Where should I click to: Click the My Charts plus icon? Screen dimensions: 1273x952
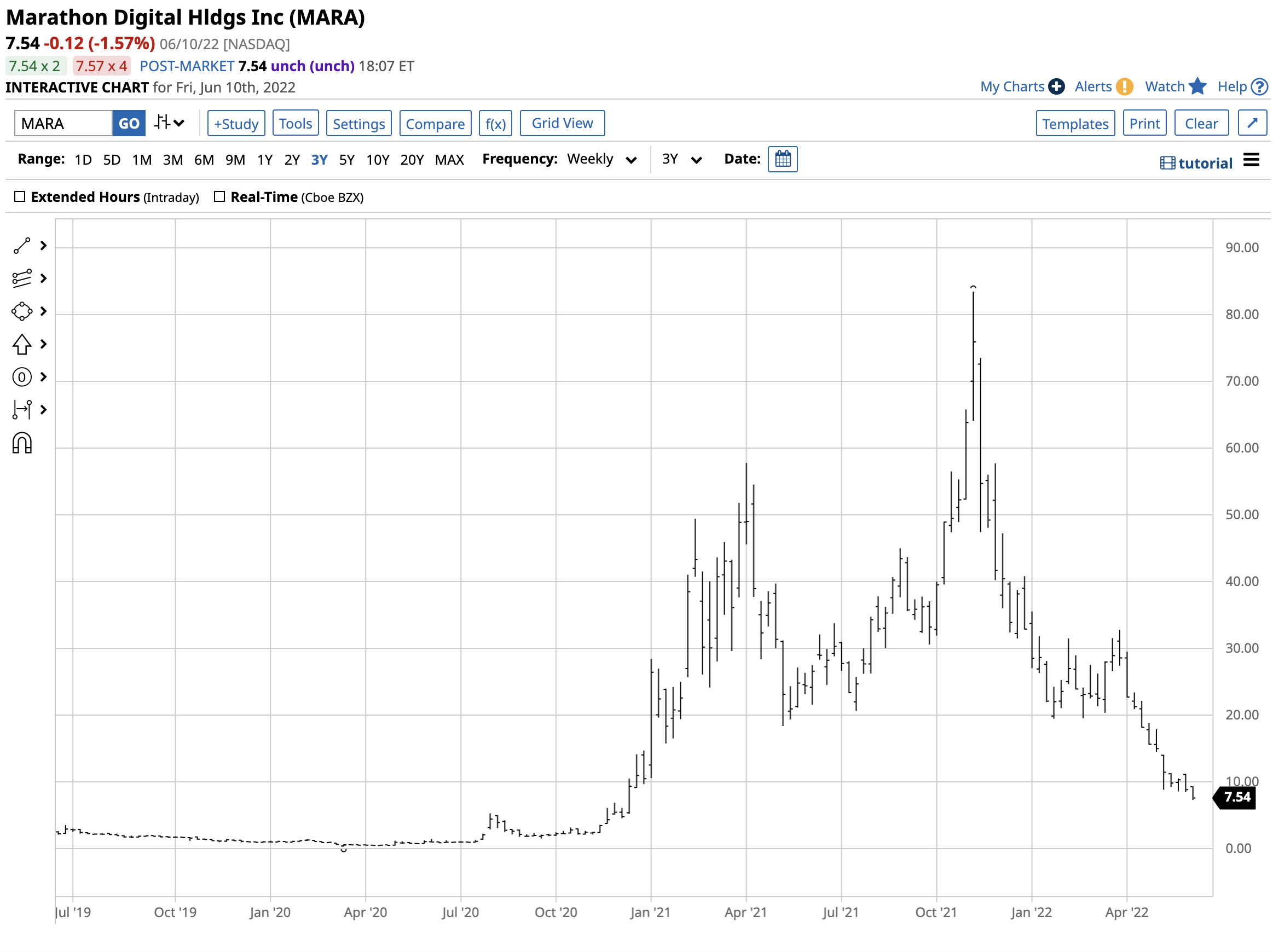click(x=1058, y=87)
